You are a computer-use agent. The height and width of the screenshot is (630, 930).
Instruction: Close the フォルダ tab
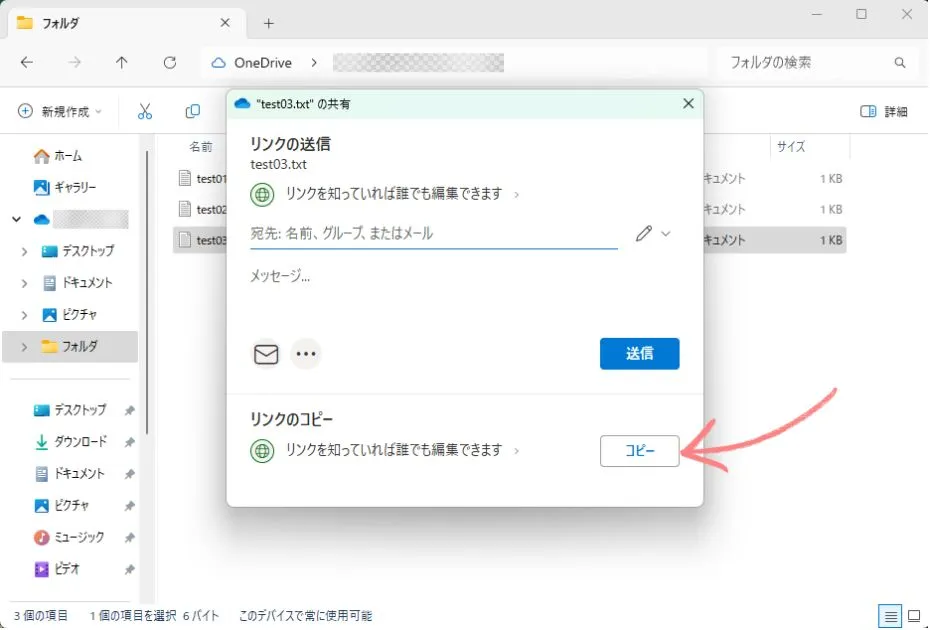225,23
